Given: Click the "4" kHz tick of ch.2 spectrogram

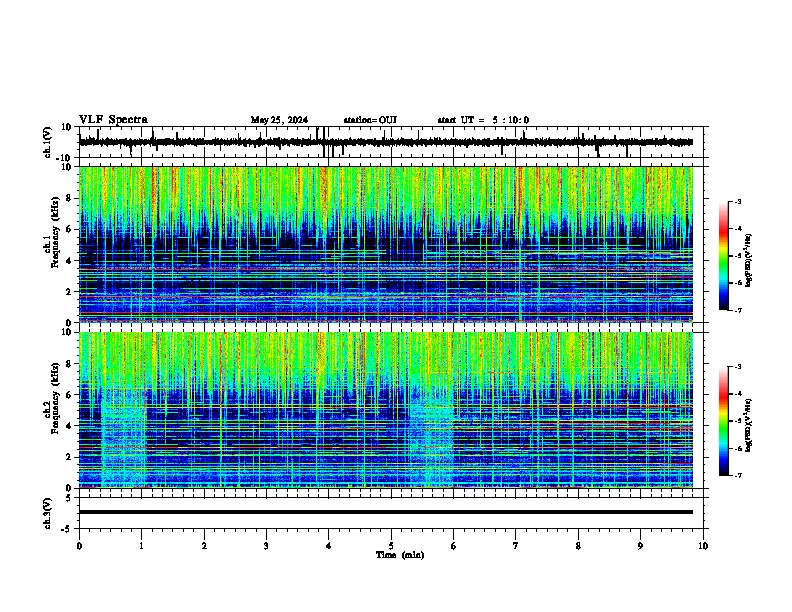Looking at the screenshot, I should [x=69, y=426].
